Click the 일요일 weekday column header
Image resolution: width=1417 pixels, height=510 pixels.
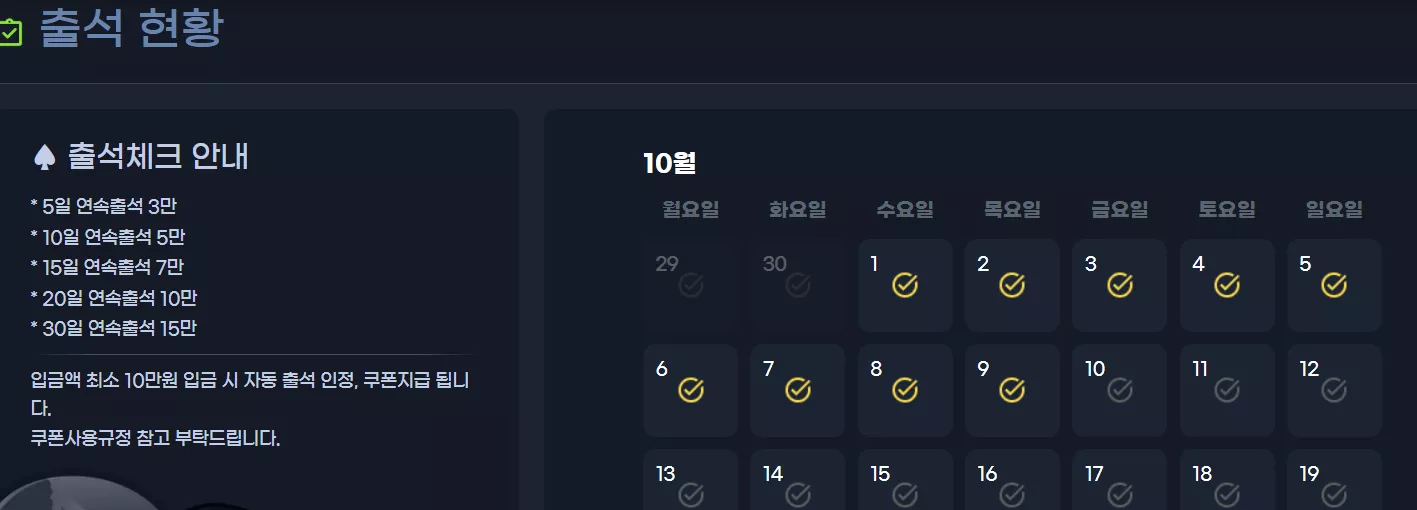point(1334,210)
